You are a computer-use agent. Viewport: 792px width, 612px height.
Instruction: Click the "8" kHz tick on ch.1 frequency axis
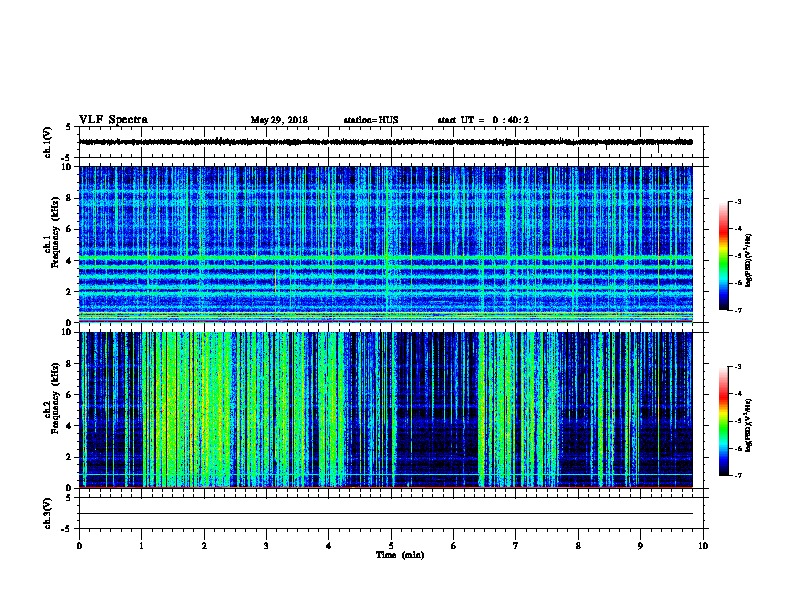70,198
